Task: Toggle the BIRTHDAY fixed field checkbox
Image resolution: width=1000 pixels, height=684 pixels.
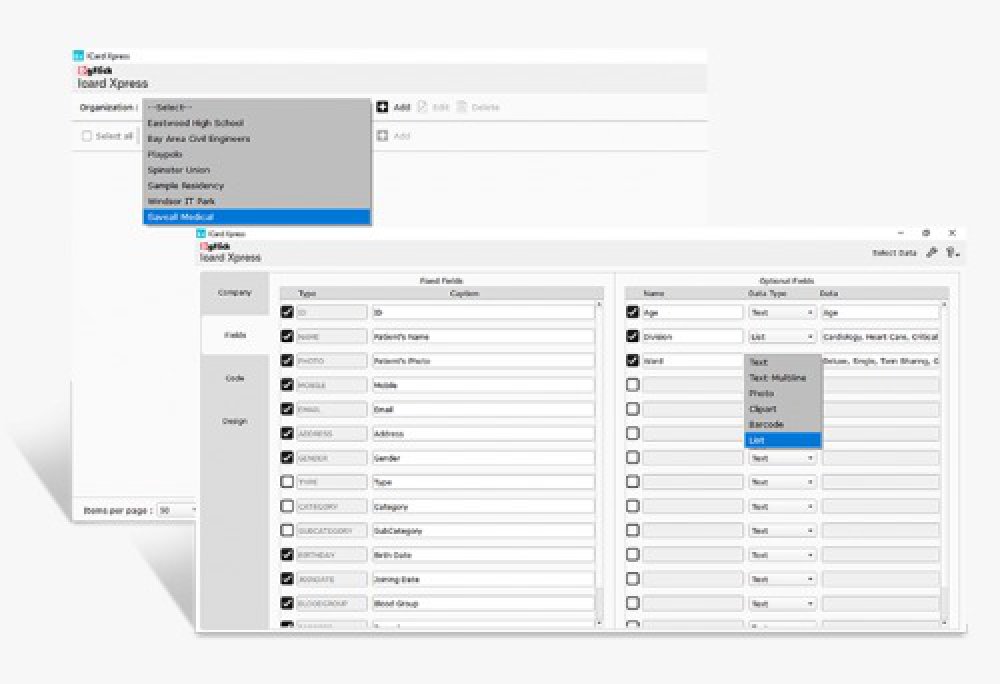Action: pyautogui.click(x=287, y=554)
